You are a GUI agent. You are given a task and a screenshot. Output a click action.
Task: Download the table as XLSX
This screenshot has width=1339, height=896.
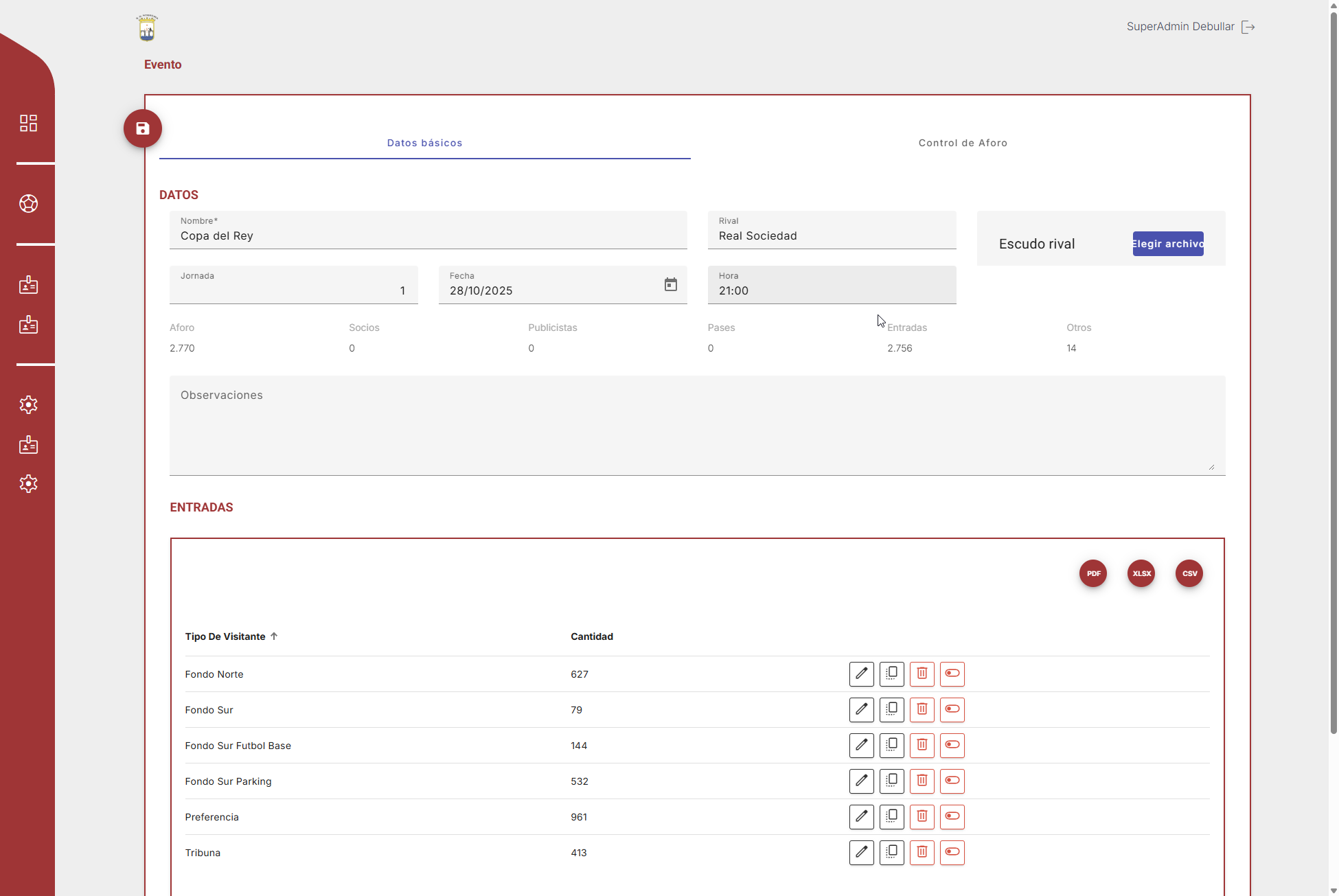1141,573
